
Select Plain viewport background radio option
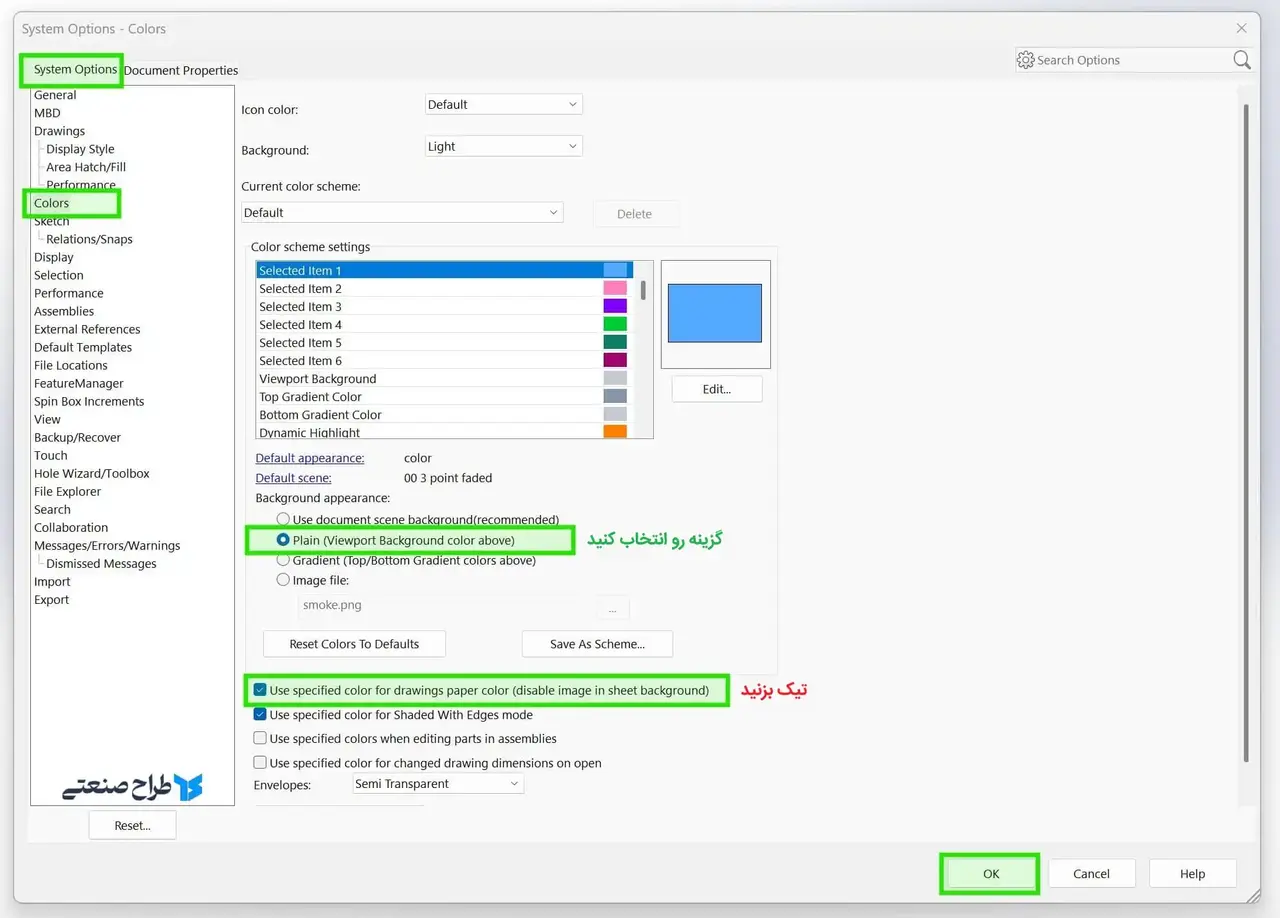pos(283,540)
